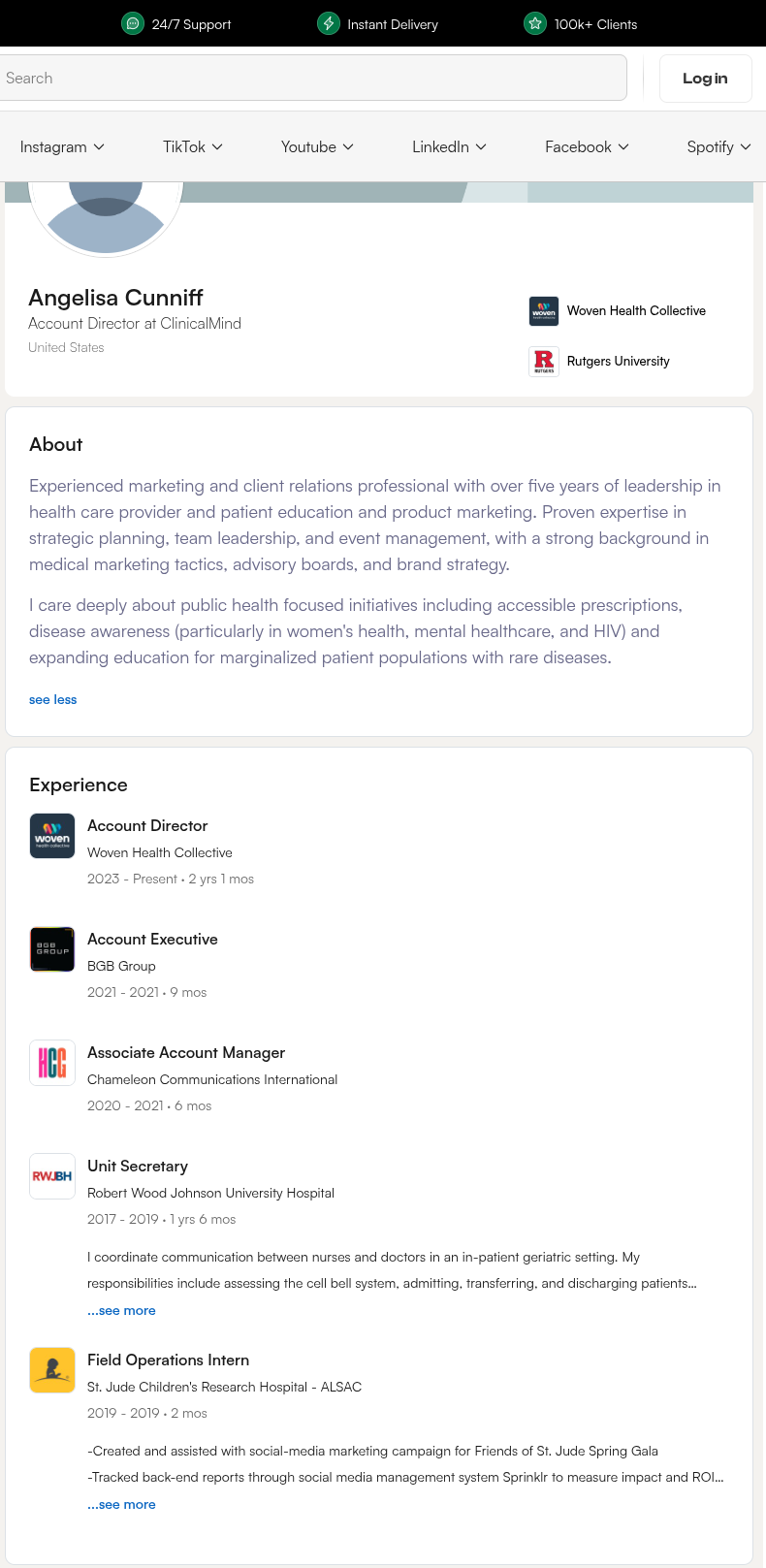Open the Youtube services dropdown
The height and width of the screenshot is (1568, 766).
317,146
